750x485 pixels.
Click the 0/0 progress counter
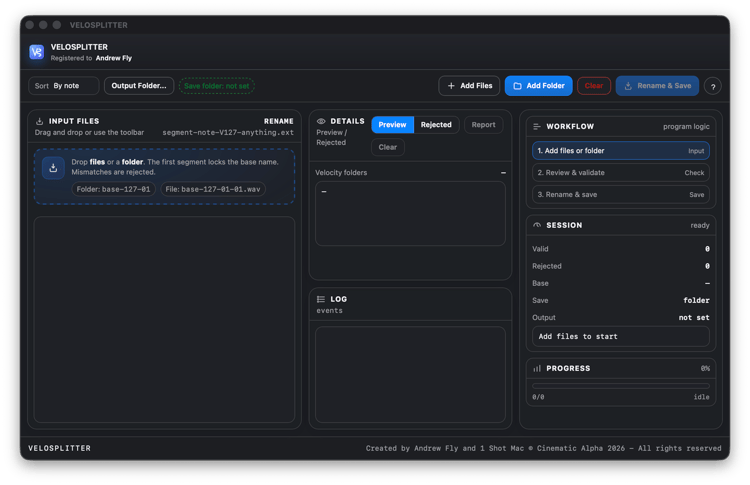tap(538, 397)
